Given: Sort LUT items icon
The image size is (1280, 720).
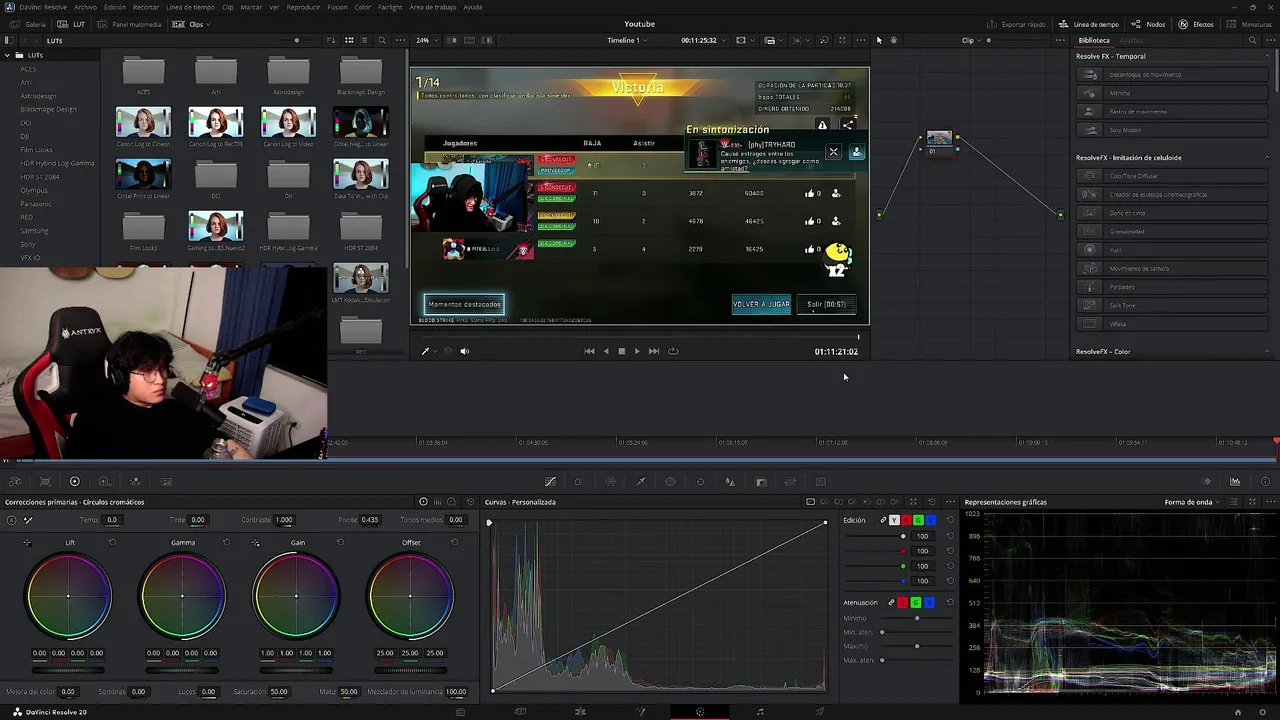Looking at the screenshot, I should point(331,40).
